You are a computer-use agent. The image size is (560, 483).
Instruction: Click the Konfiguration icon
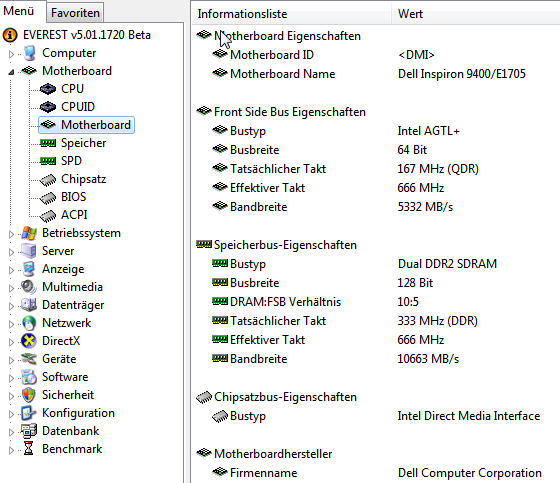click(x=29, y=413)
